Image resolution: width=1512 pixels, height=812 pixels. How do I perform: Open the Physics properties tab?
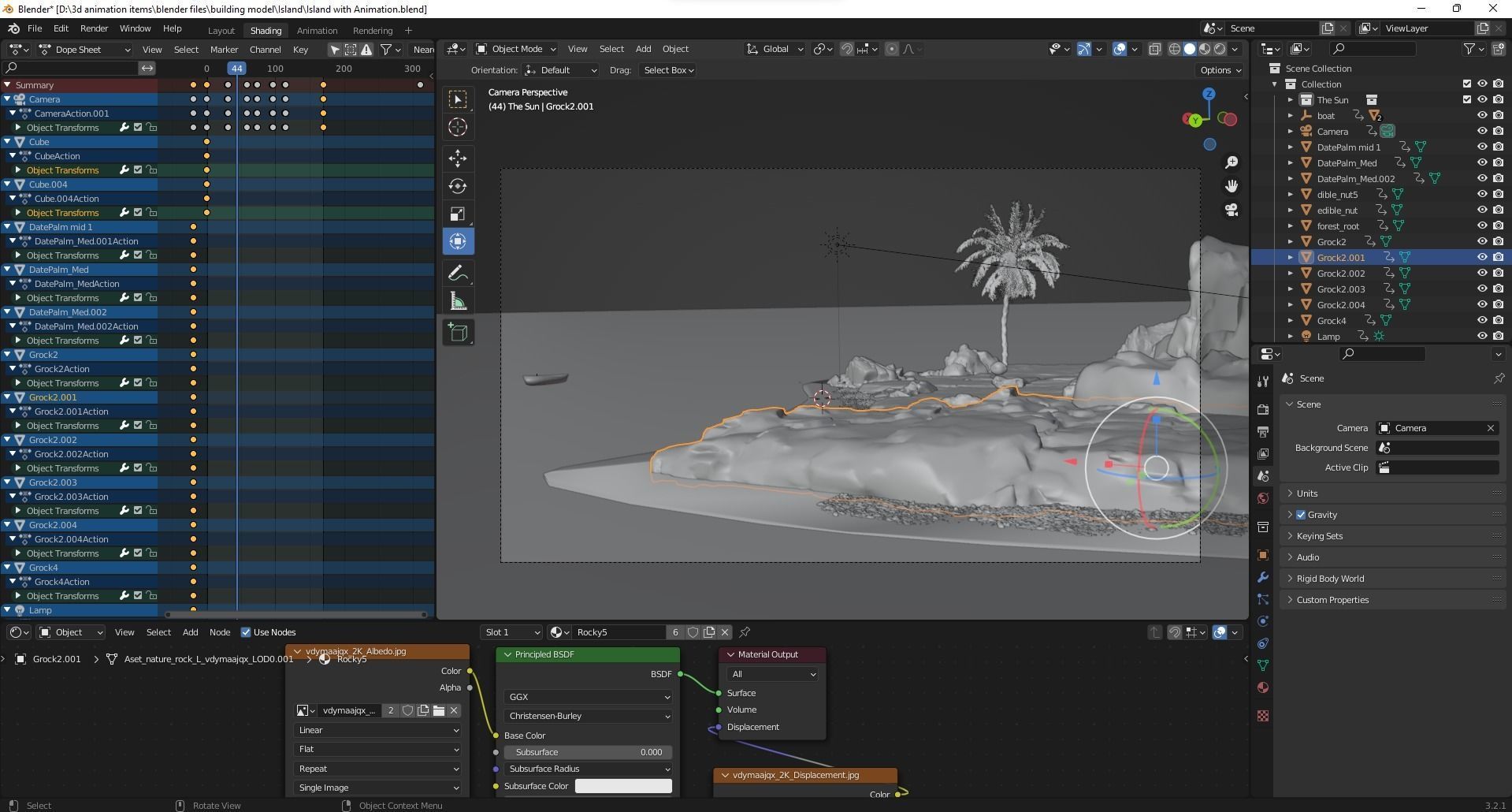click(x=1263, y=621)
